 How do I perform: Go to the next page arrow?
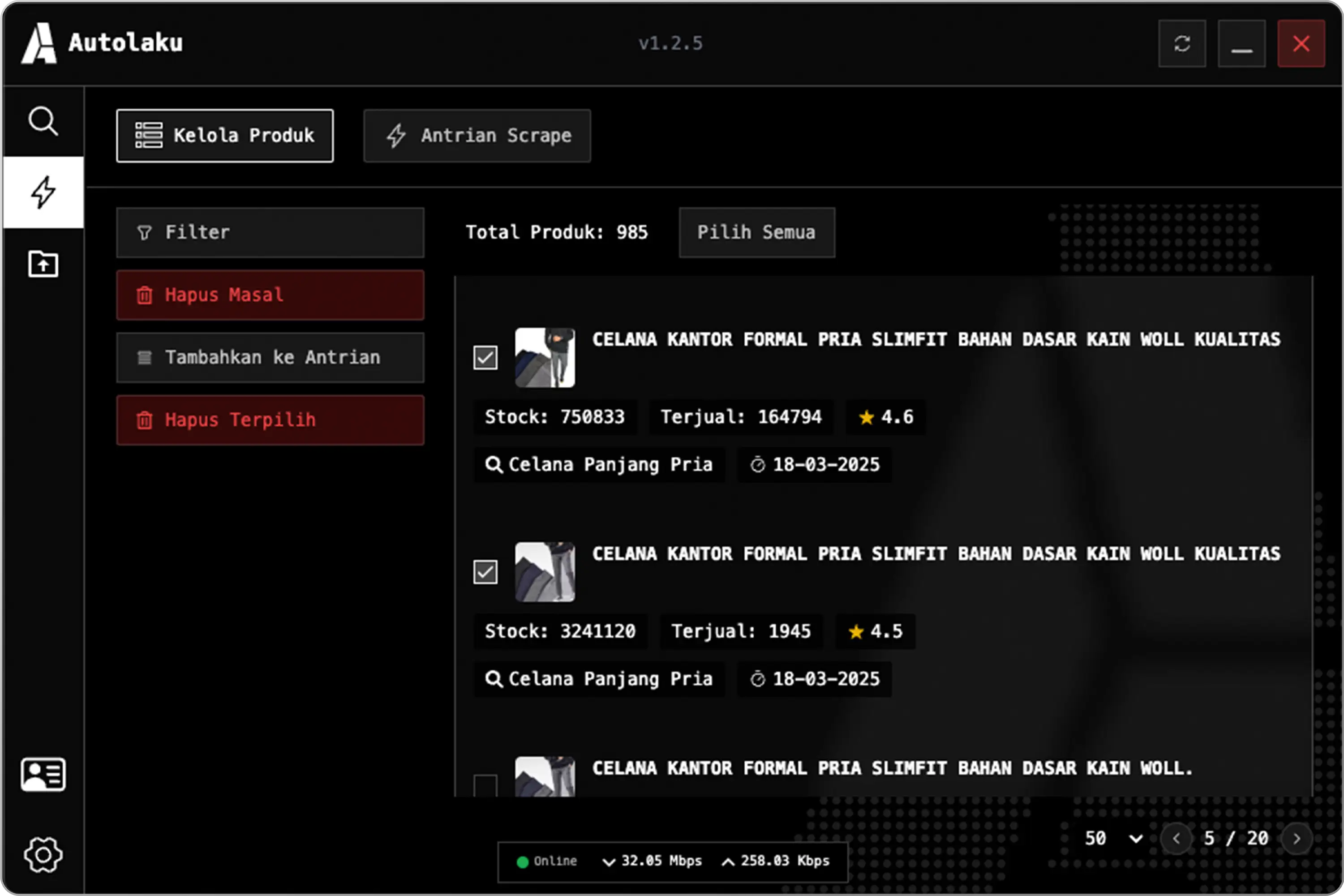click(1296, 838)
